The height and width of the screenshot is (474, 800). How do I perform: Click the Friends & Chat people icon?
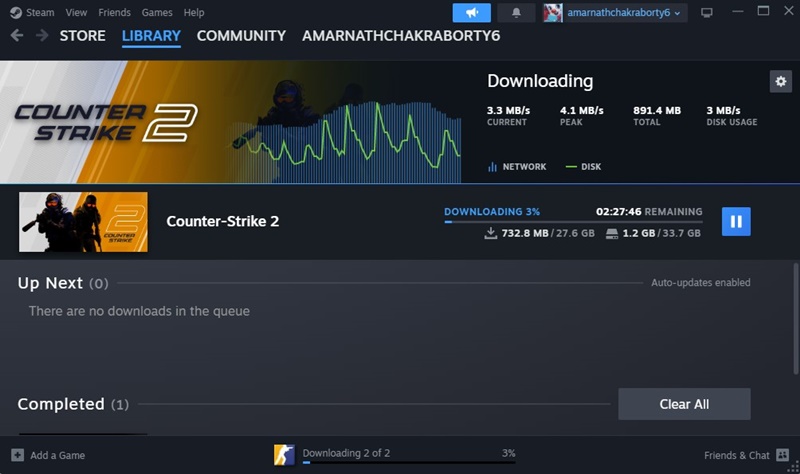[782, 455]
